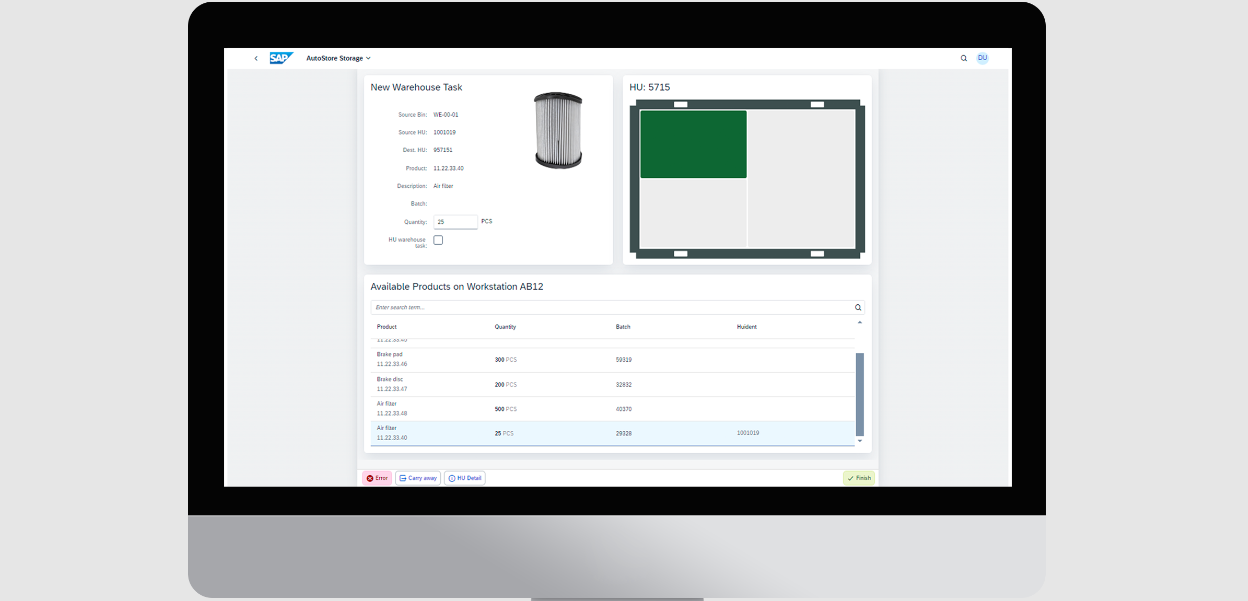
Task: Click the 200 PCS quantity cell
Action: pos(506,385)
